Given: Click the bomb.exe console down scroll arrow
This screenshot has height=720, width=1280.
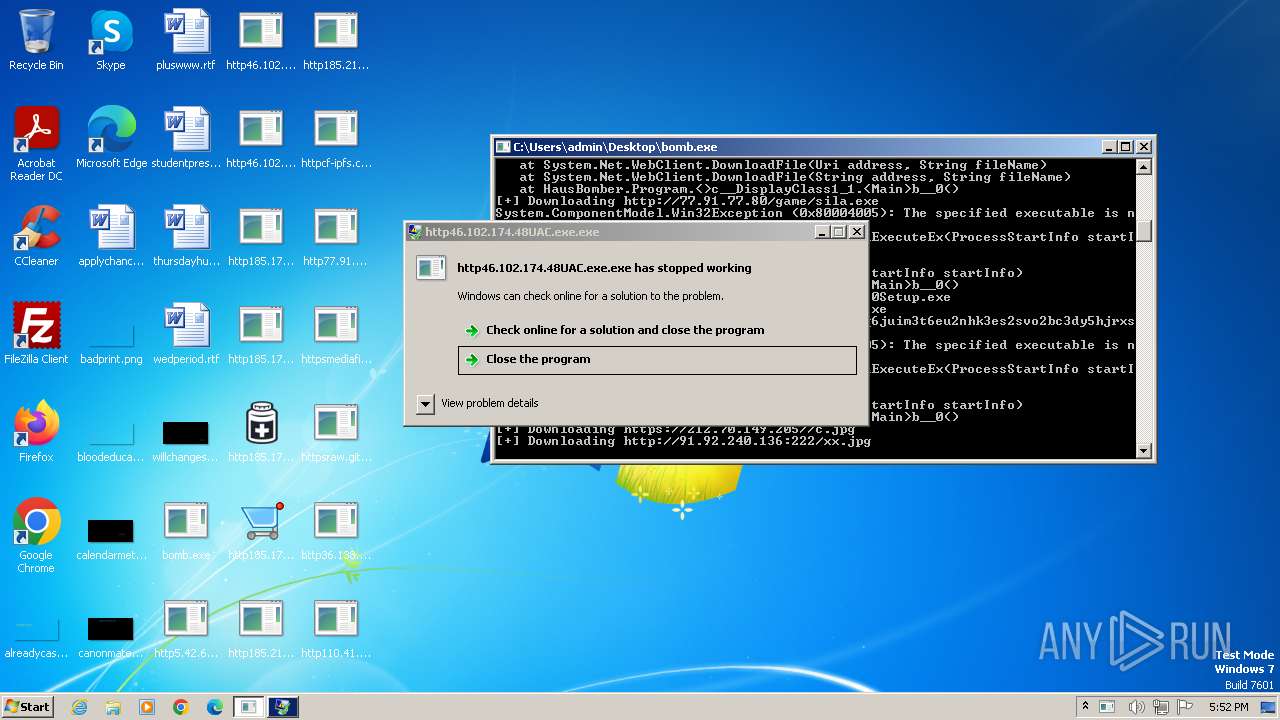Looking at the screenshot, I should pos(1144,451).
